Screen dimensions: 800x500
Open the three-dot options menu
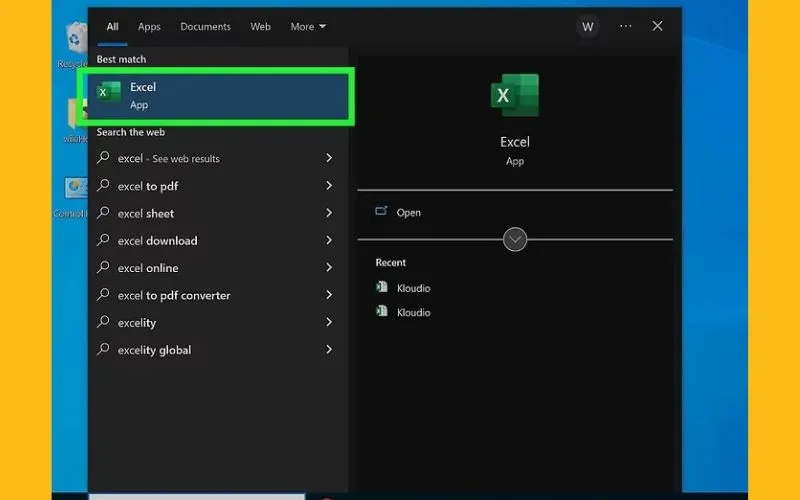626,26
